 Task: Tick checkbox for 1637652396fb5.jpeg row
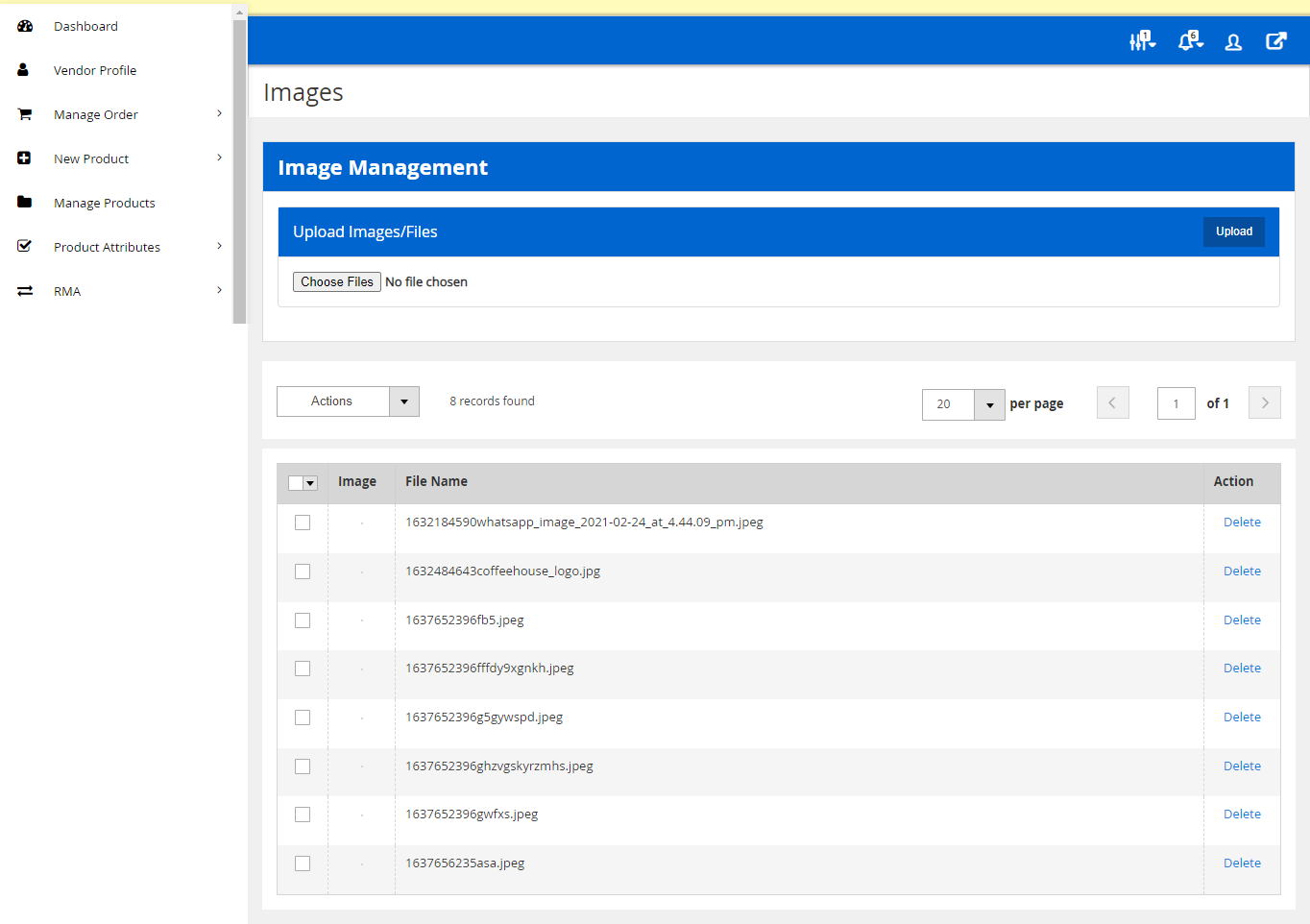click(x=303, y=620)
